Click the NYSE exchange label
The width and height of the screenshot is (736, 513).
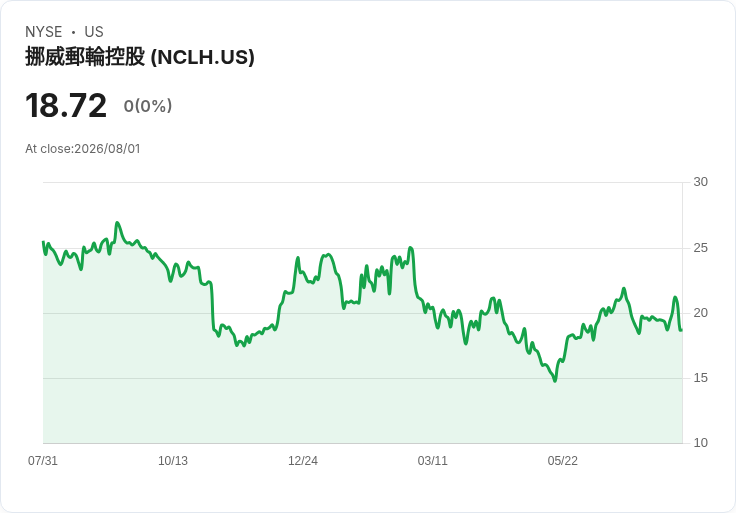coord(44,32)
